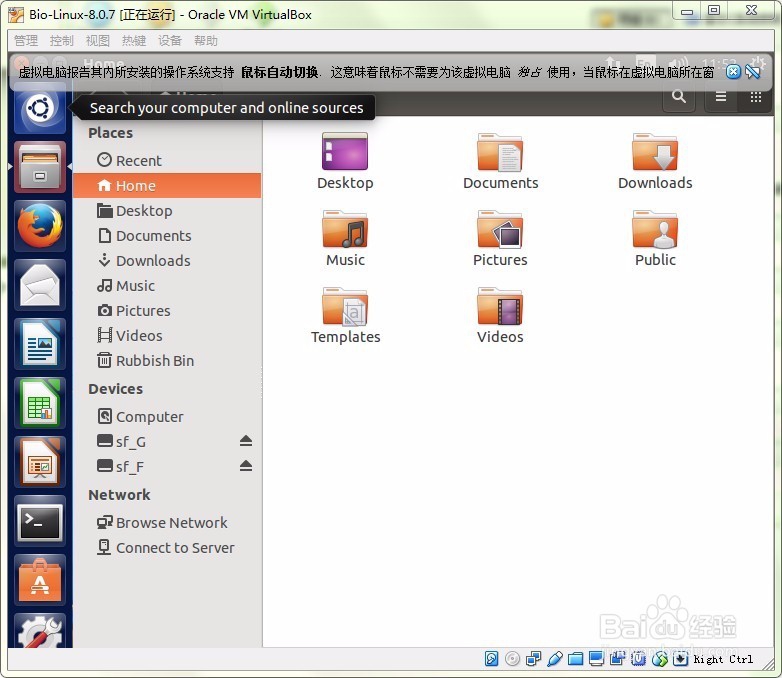Viewport: 782px width, 678px height.
Task: Open Ubuntu Software Centre launcher icon
Action: click(x=40, y=580)
